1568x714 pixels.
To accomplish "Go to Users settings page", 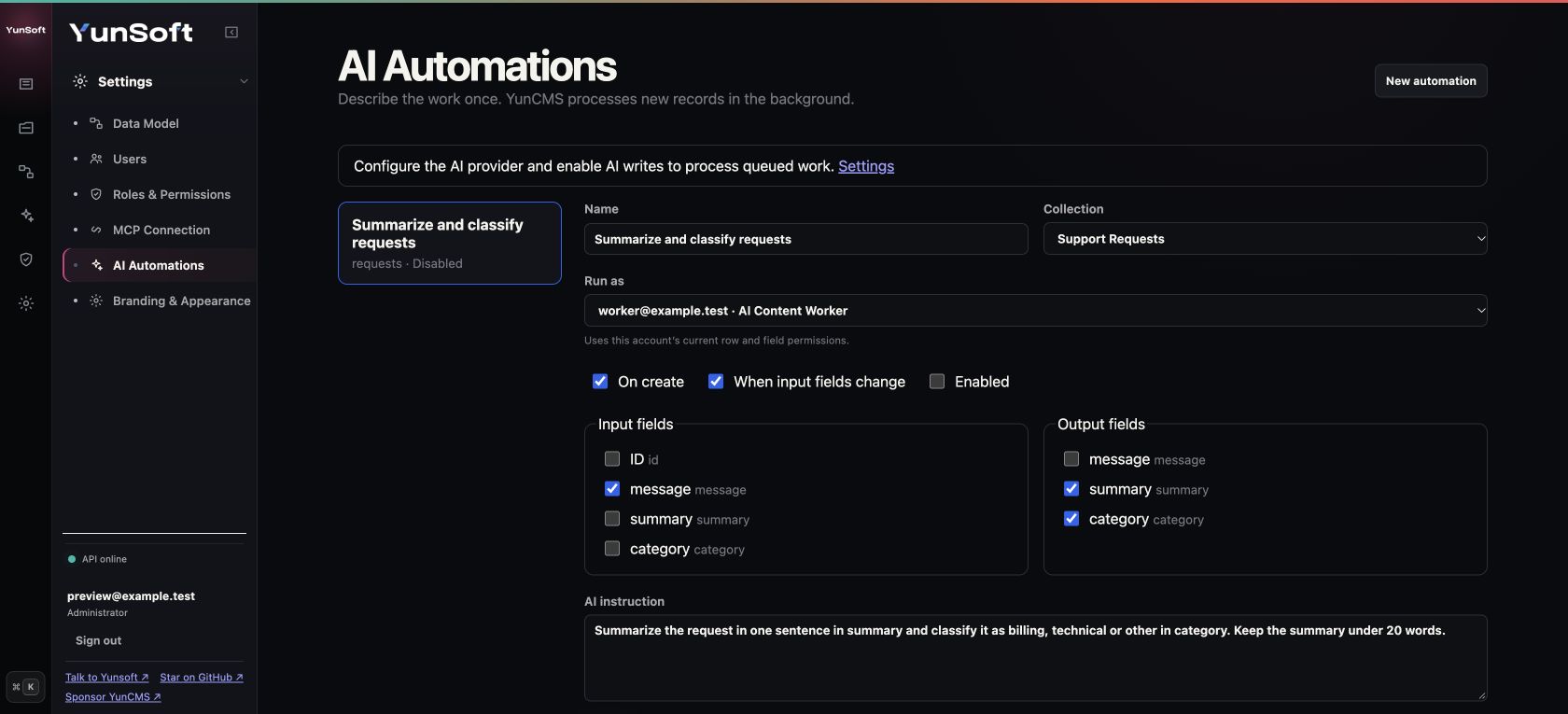I will click(x=130, y=159).
